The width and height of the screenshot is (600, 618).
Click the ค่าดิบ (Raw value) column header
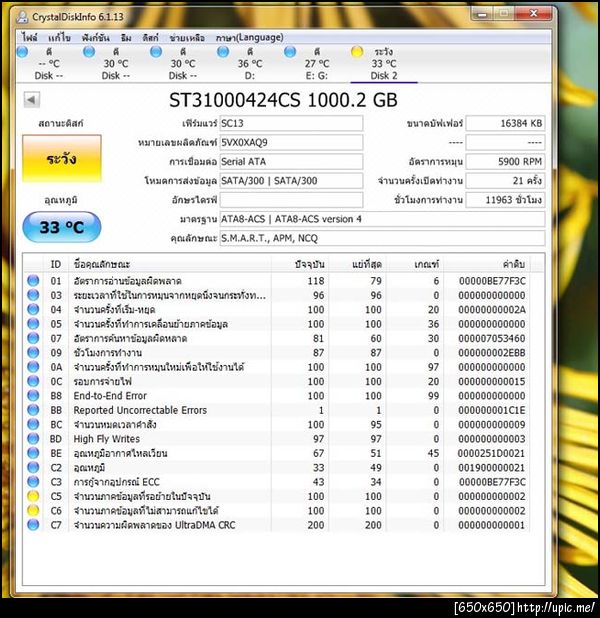point(487,264)
